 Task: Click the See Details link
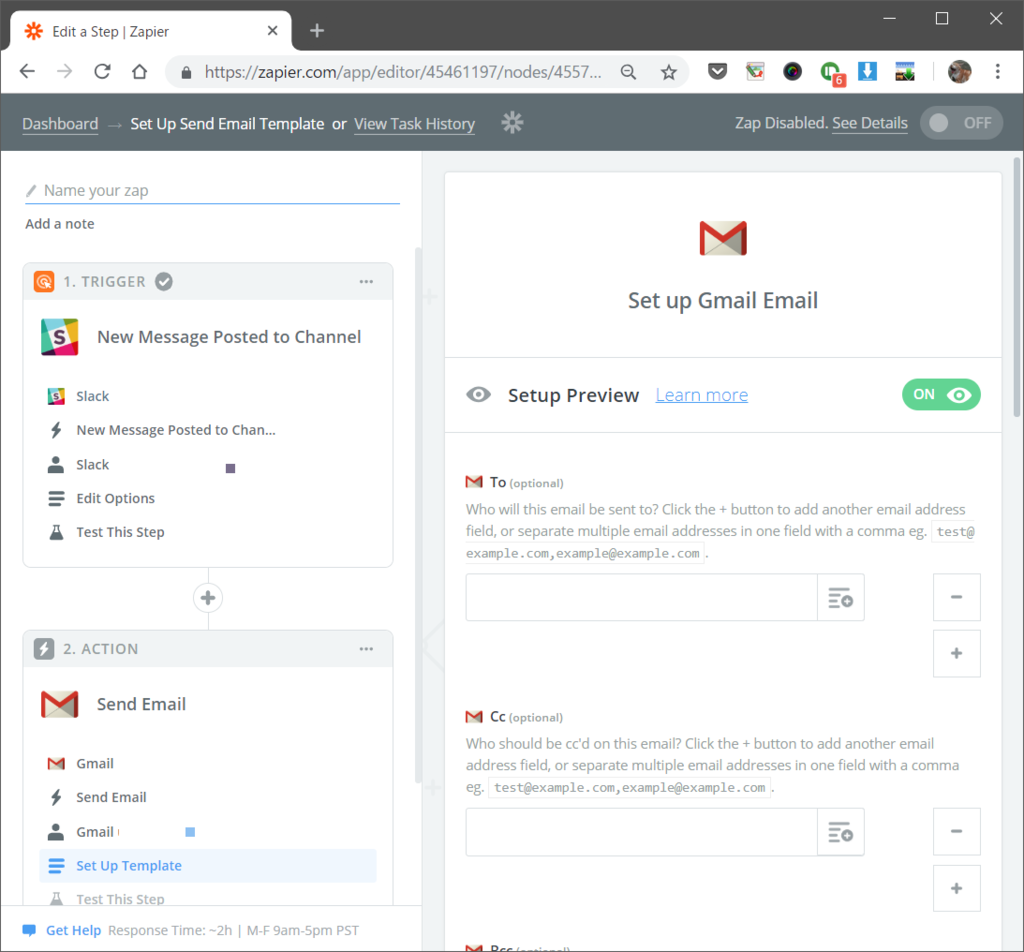click(x=869, y=123)
